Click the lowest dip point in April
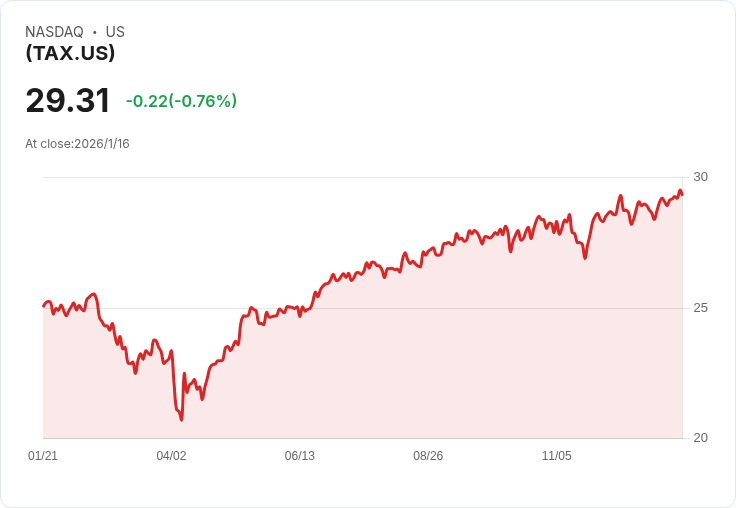The height and width of the screenshot is (508, 736). (x=181, y=419)
